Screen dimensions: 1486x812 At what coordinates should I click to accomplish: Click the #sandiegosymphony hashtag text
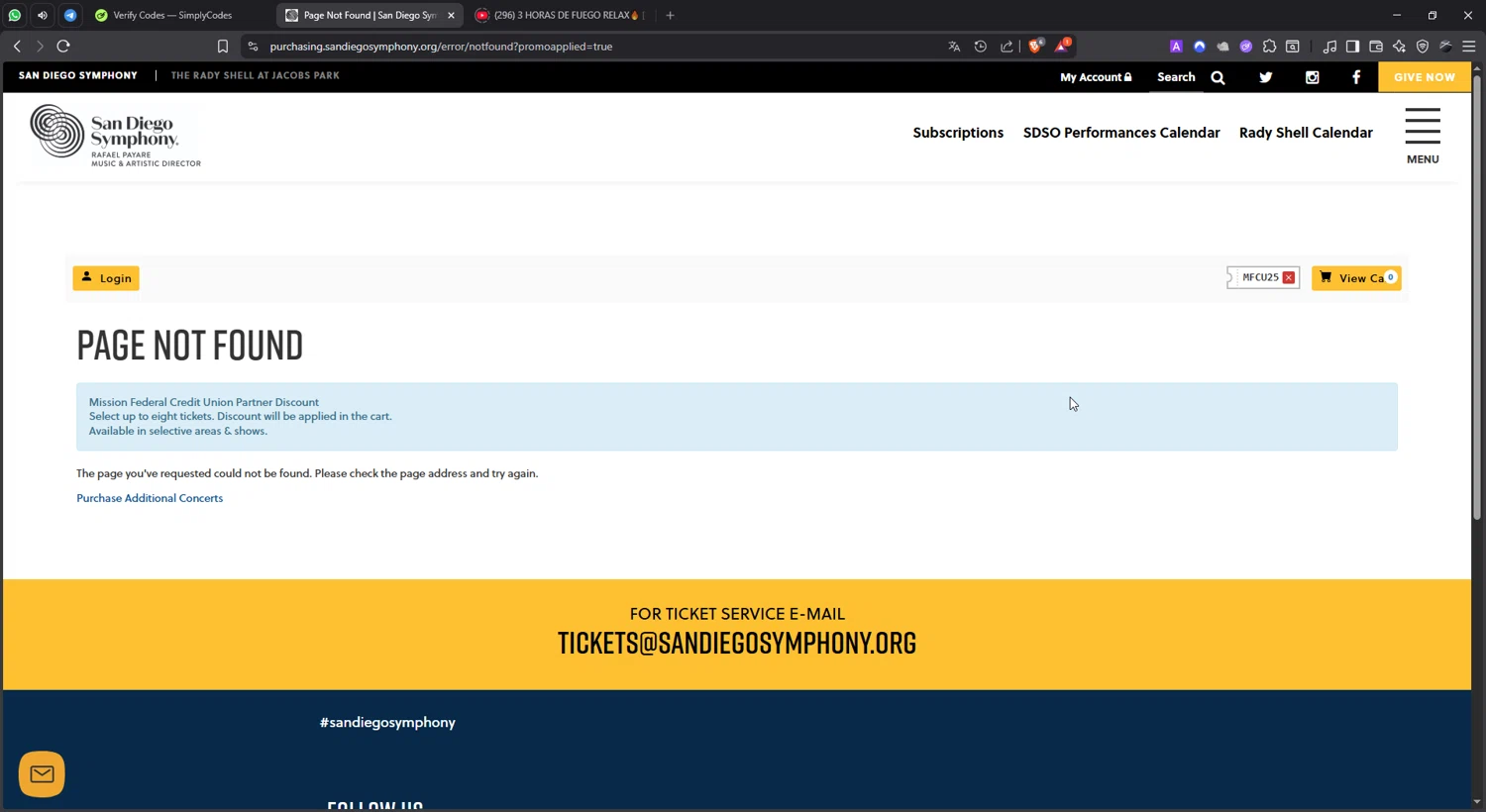pyautogui.click(x=387, y=723)
